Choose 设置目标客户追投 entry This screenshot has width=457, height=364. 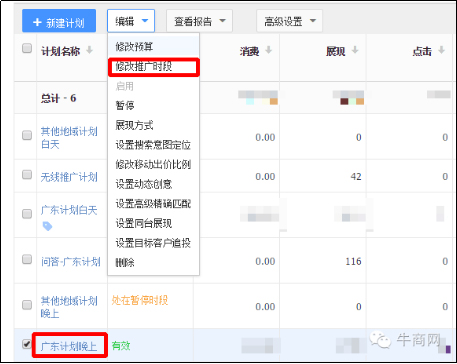(153, 243)
